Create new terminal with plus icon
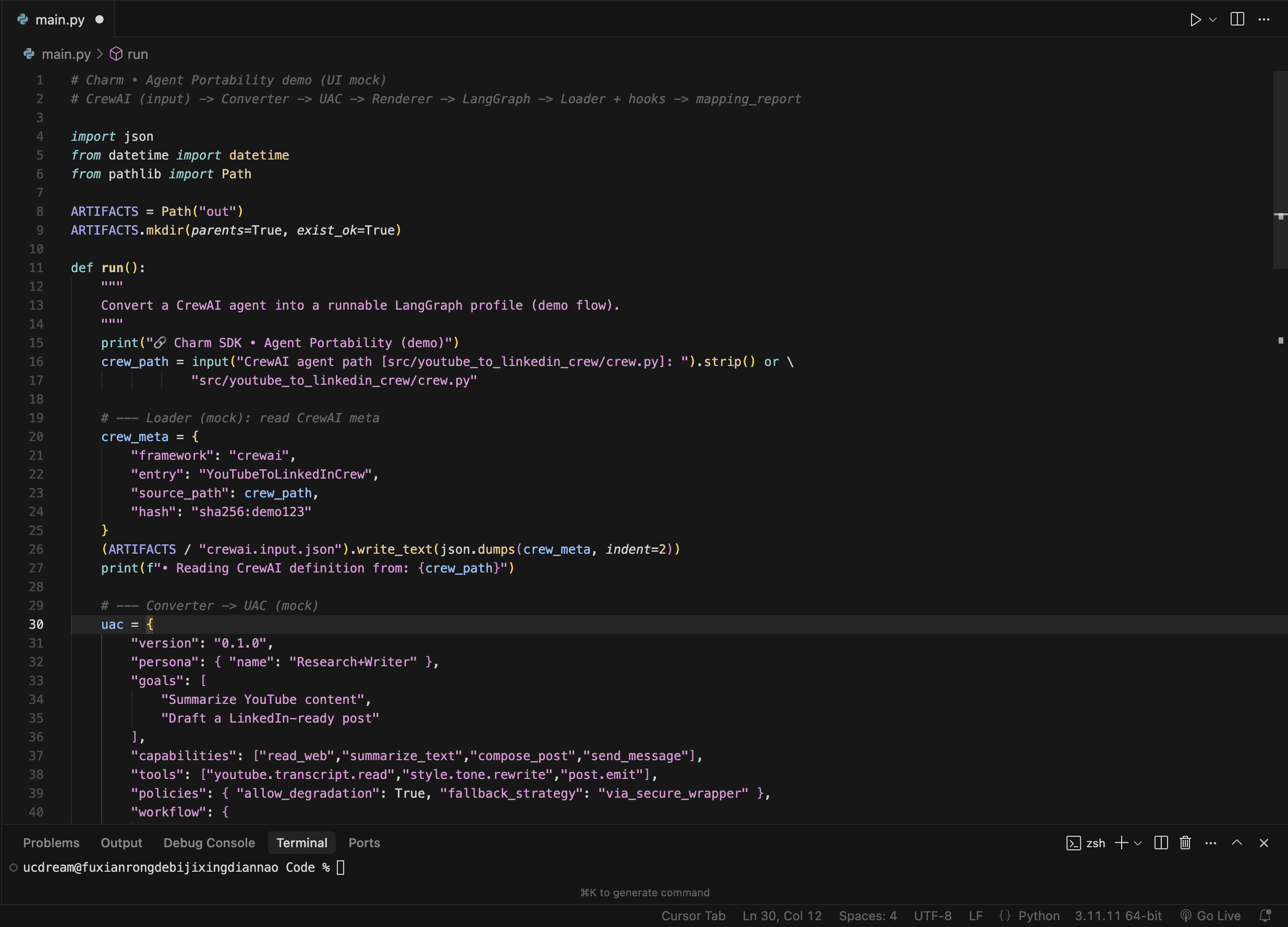 1122,843
